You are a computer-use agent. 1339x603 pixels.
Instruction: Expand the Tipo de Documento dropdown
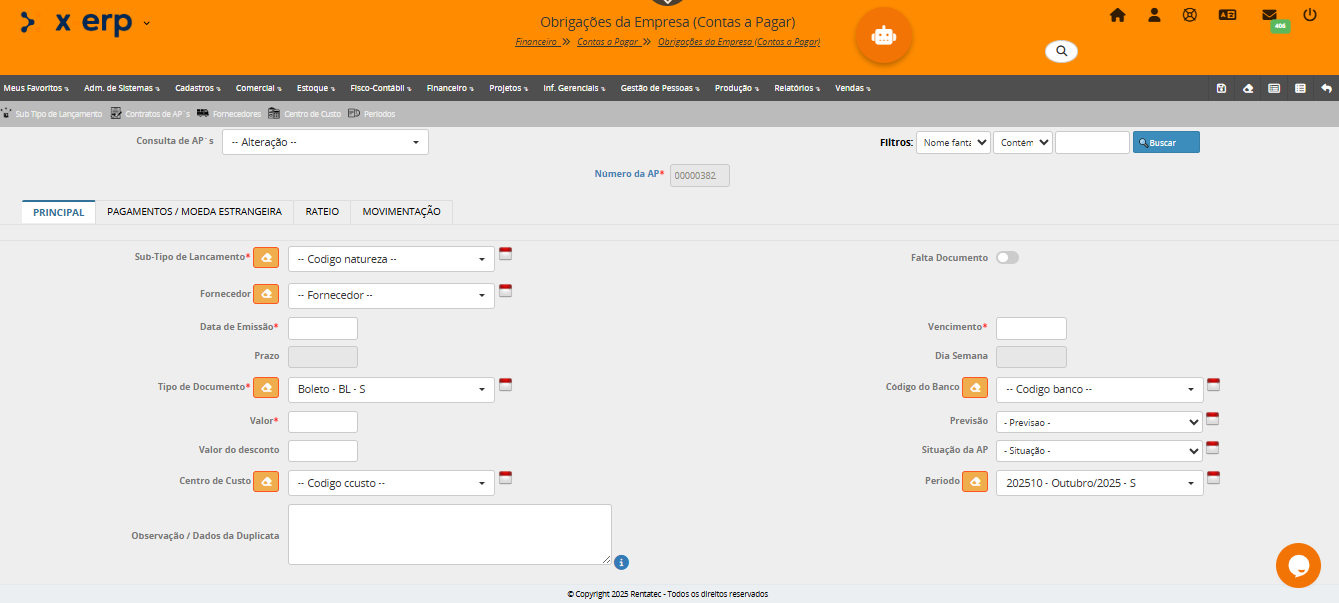391,389
